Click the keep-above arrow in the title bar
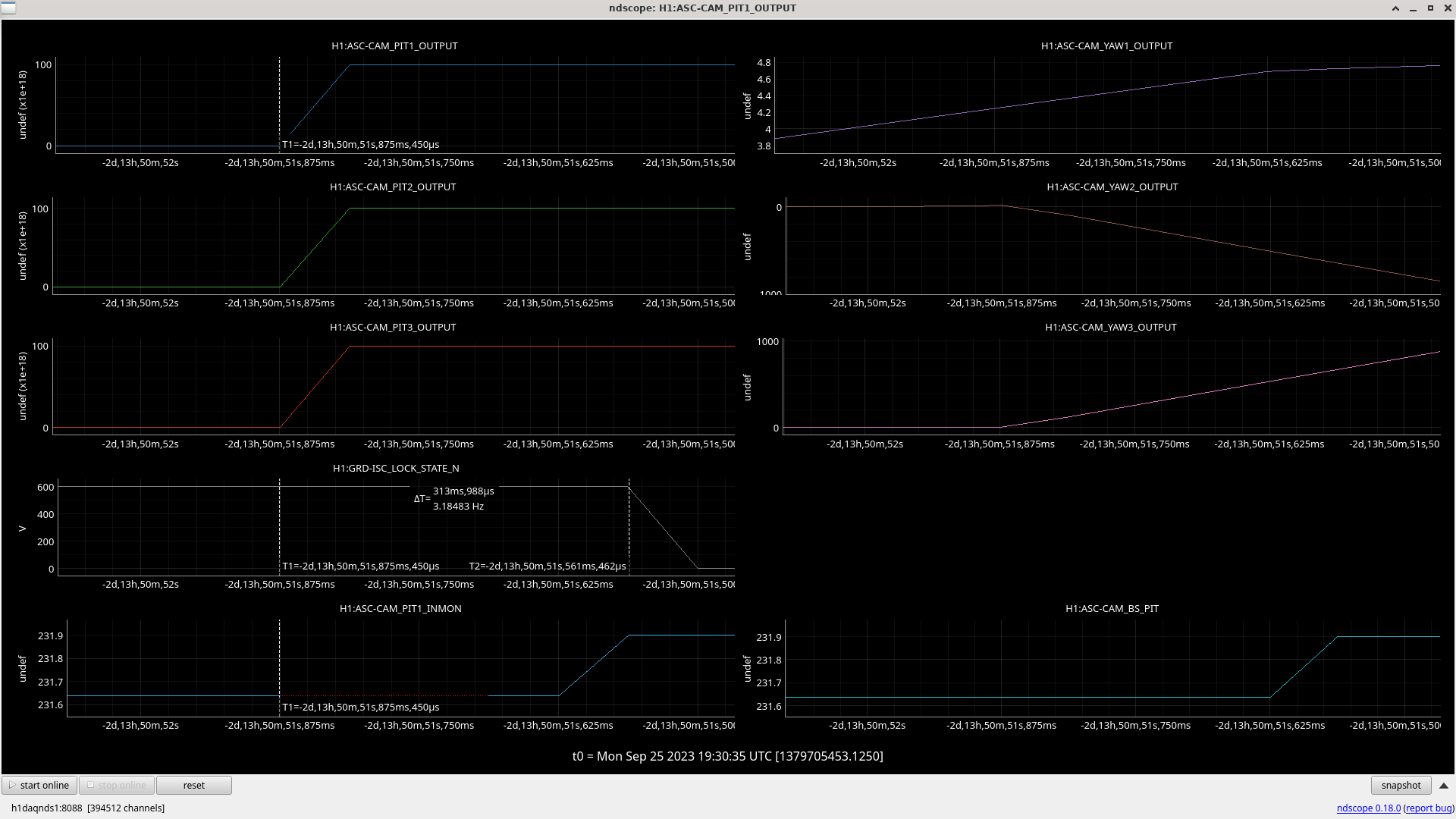The height and width of the screenshot is (819, 1456). point(1395,8)
